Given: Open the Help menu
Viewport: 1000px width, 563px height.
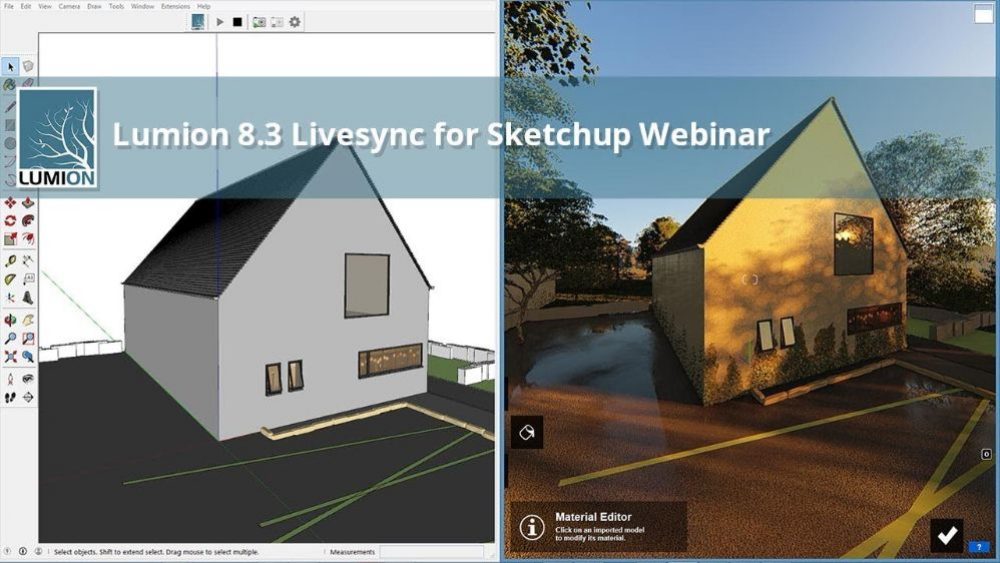Looking at the screenshot, I should [x=203, y=6].
